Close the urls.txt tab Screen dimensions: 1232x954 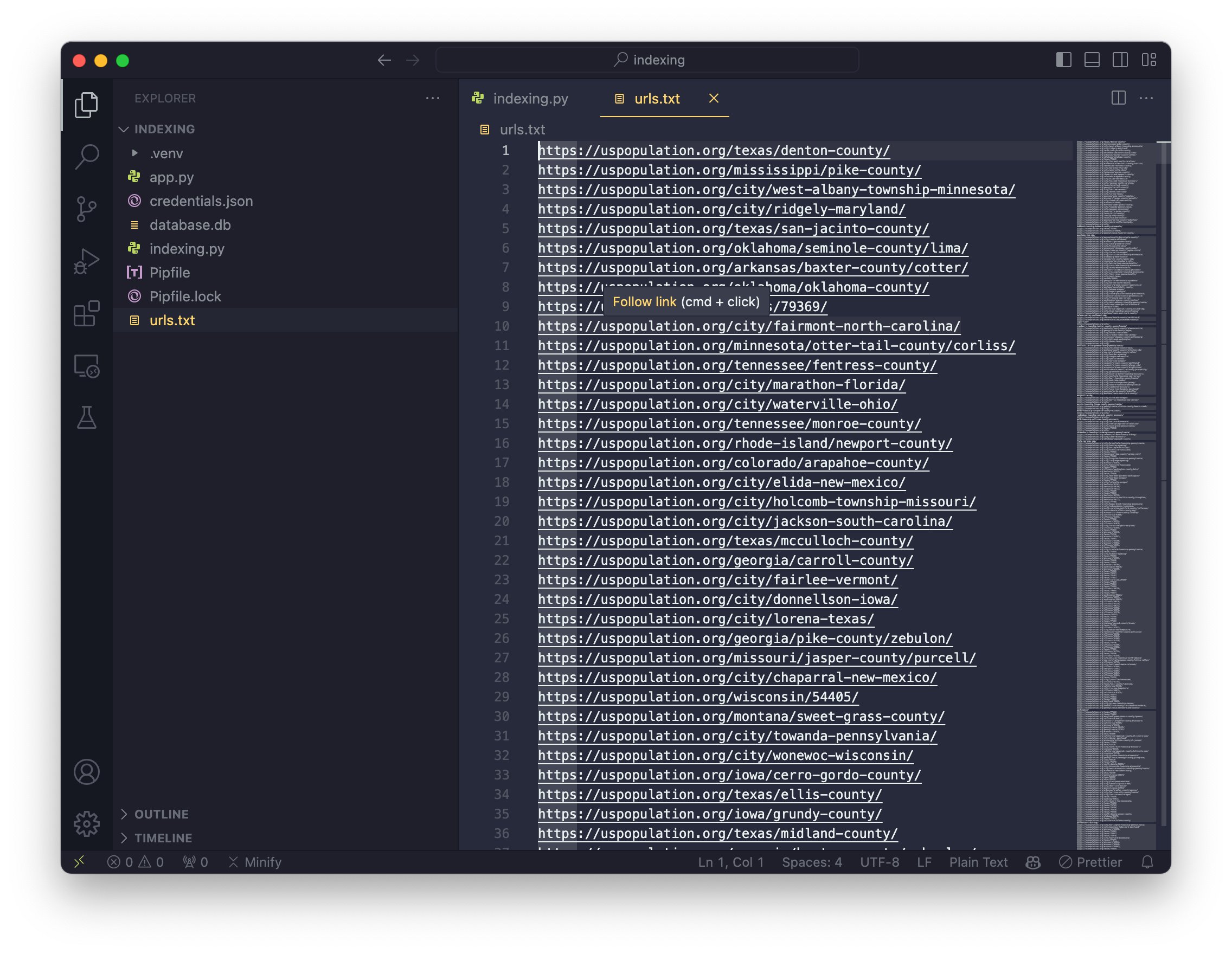[714, 98]
